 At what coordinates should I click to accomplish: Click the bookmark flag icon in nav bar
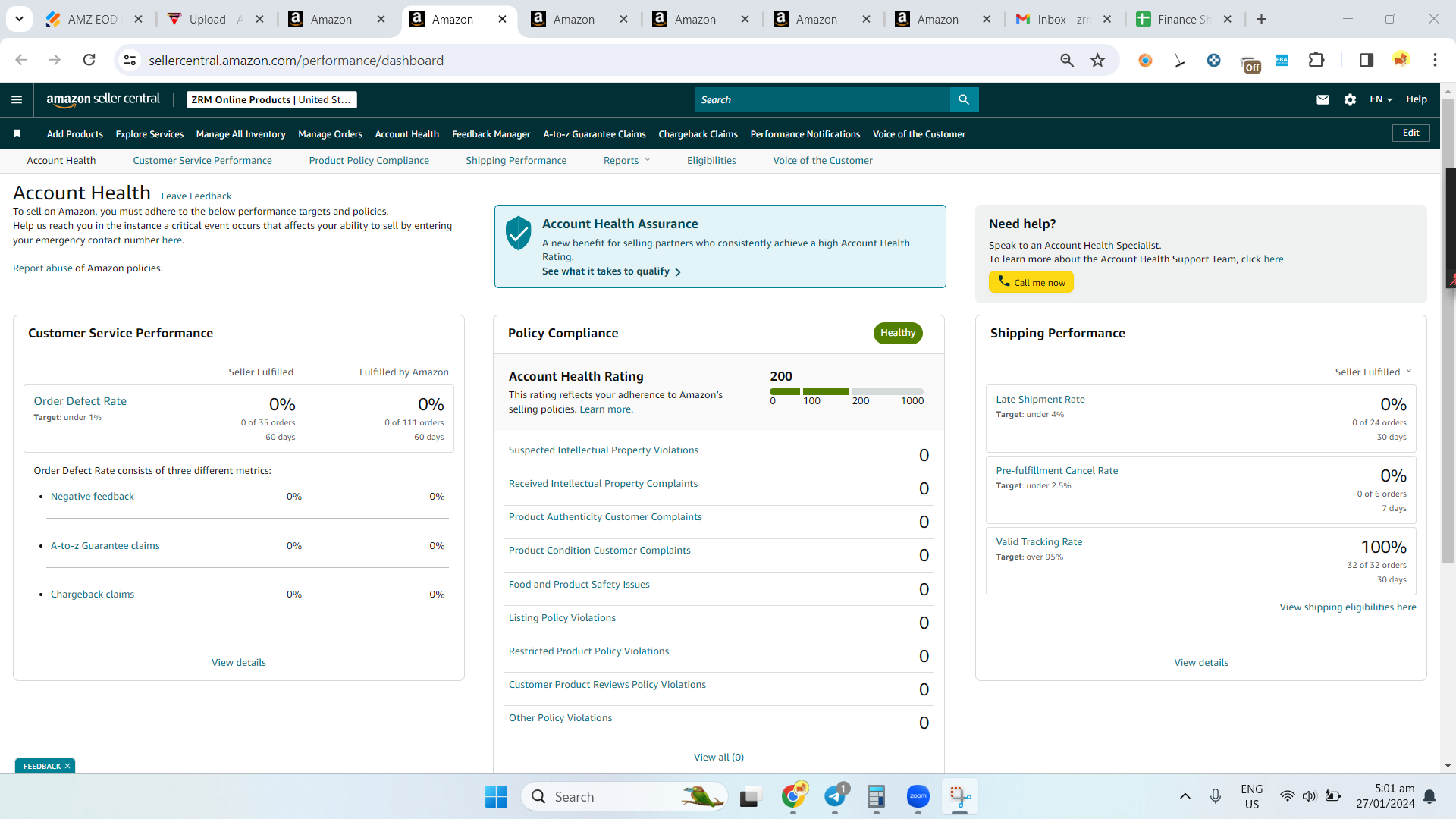click(17, 133)
